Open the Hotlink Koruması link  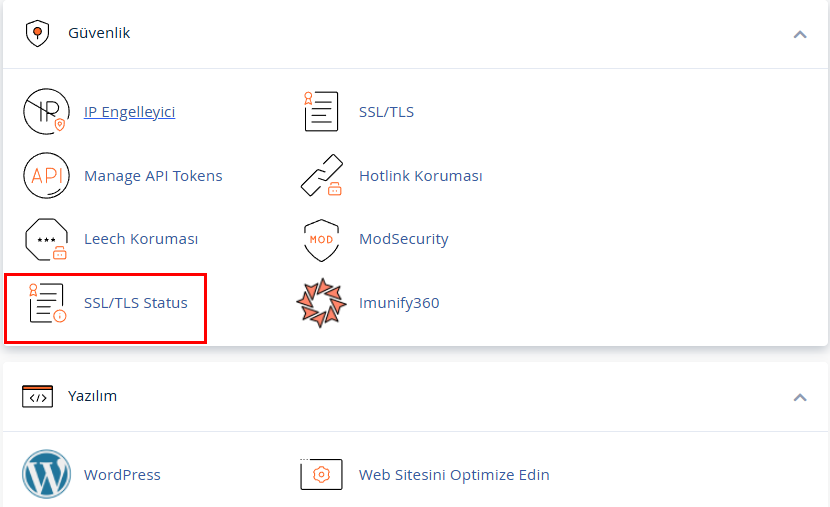coord(420,176)
